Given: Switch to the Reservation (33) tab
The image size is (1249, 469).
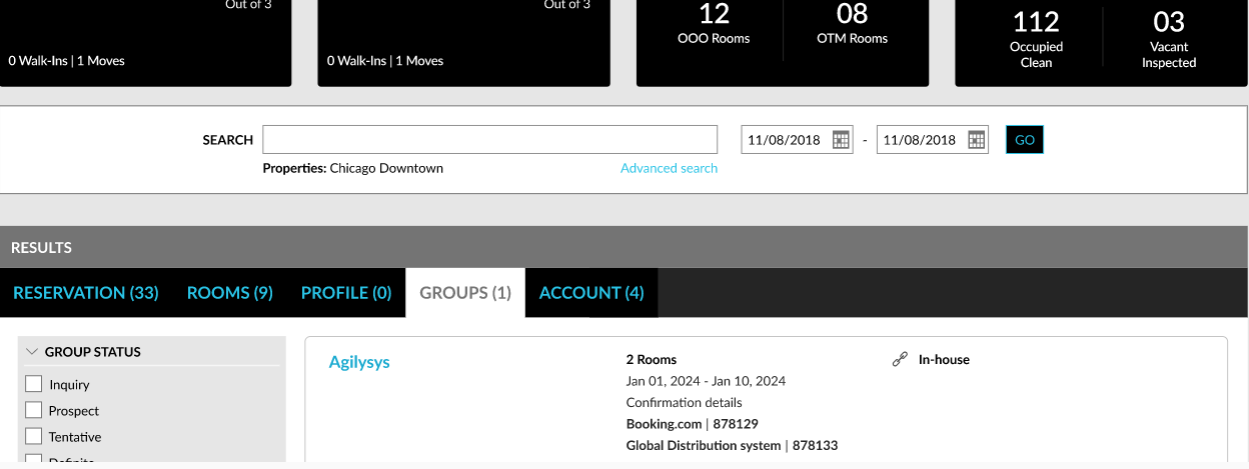Looking at the screenshot, I should pos(86,293).
